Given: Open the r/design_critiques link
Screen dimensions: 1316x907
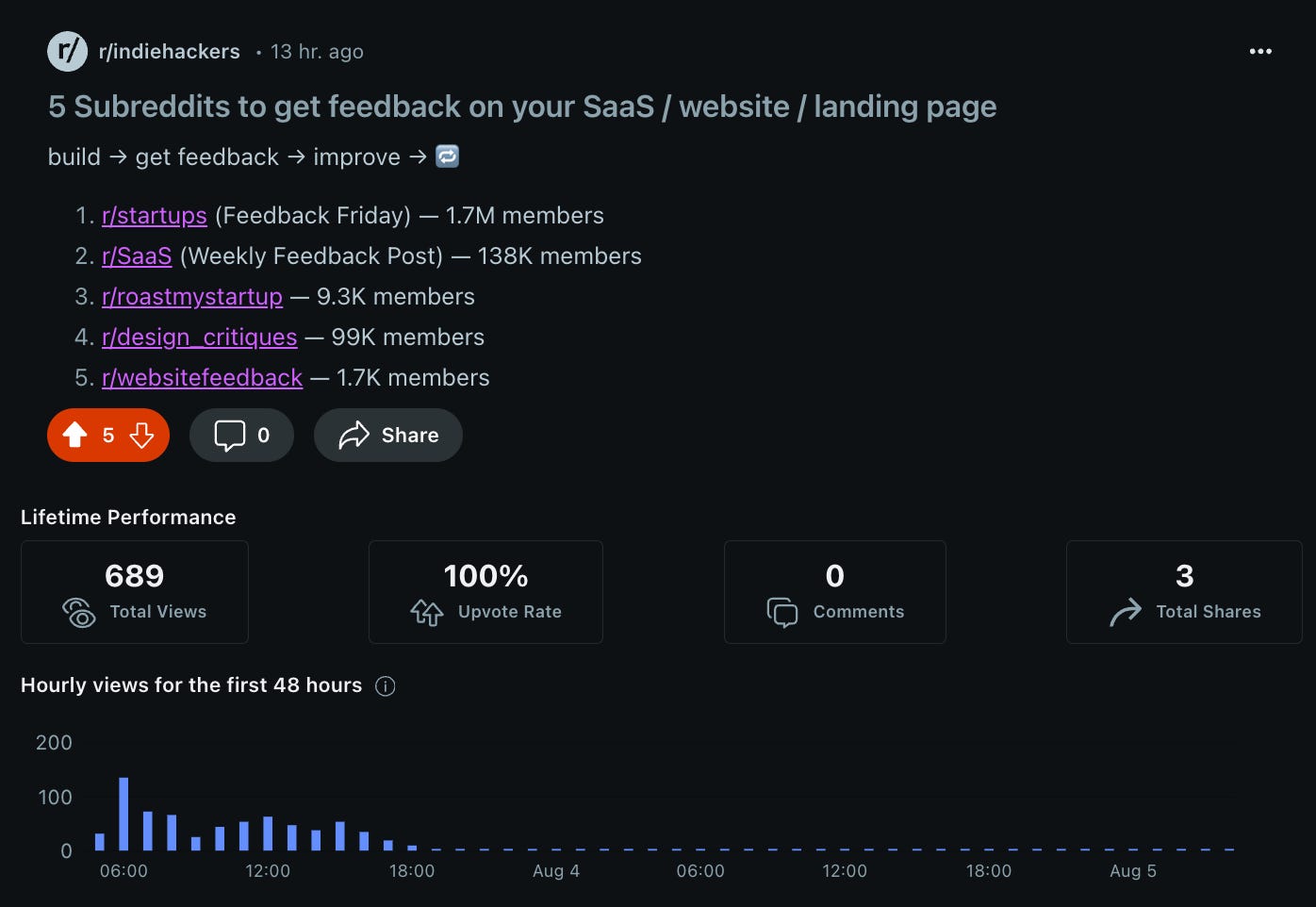Looking at the screenshot, I should [x=200, y=337].
